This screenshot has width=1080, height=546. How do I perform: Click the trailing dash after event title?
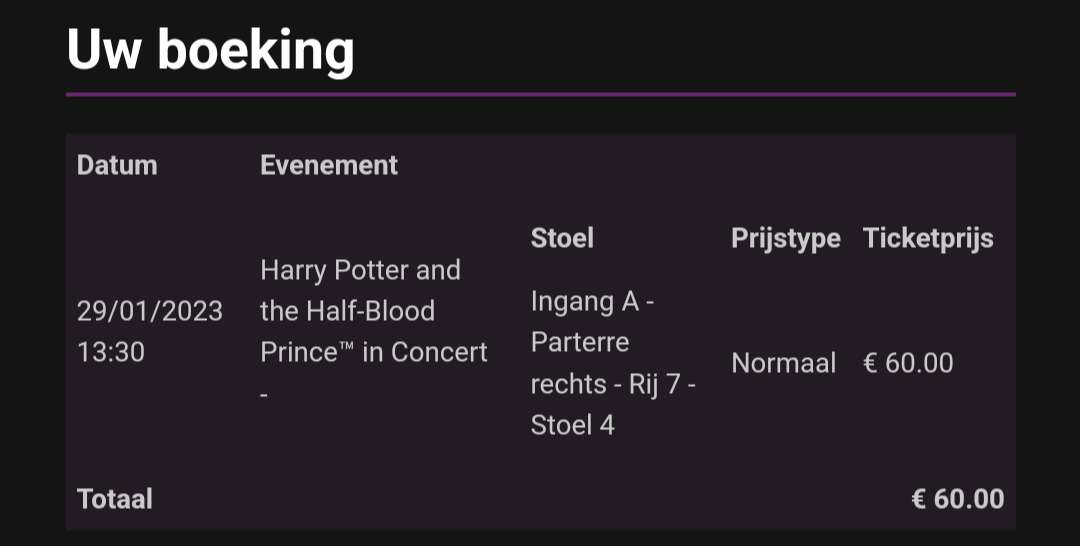tap(264, 395)
